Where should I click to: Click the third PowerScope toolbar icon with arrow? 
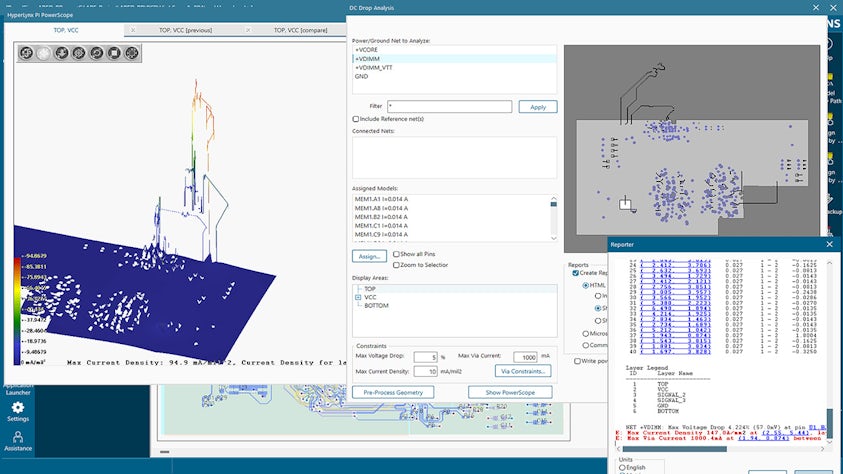61,53
